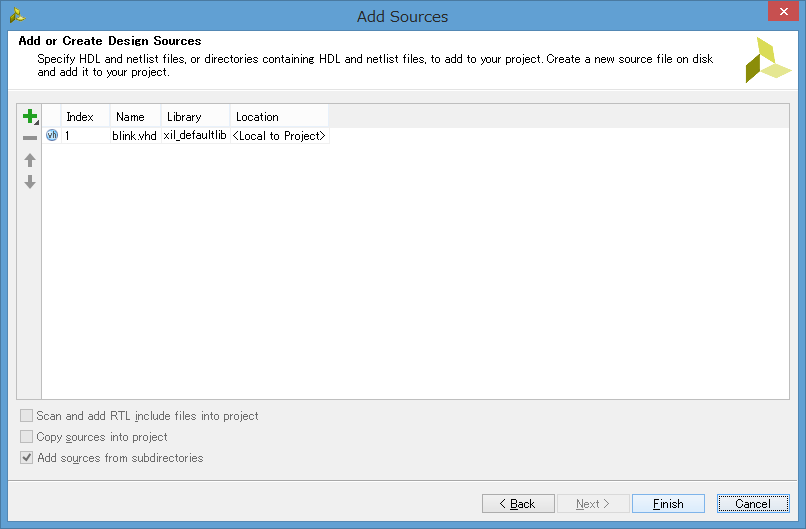Sort by the Name column header
Viewport: 806px width, 529px height.
[x=135, y=117]
